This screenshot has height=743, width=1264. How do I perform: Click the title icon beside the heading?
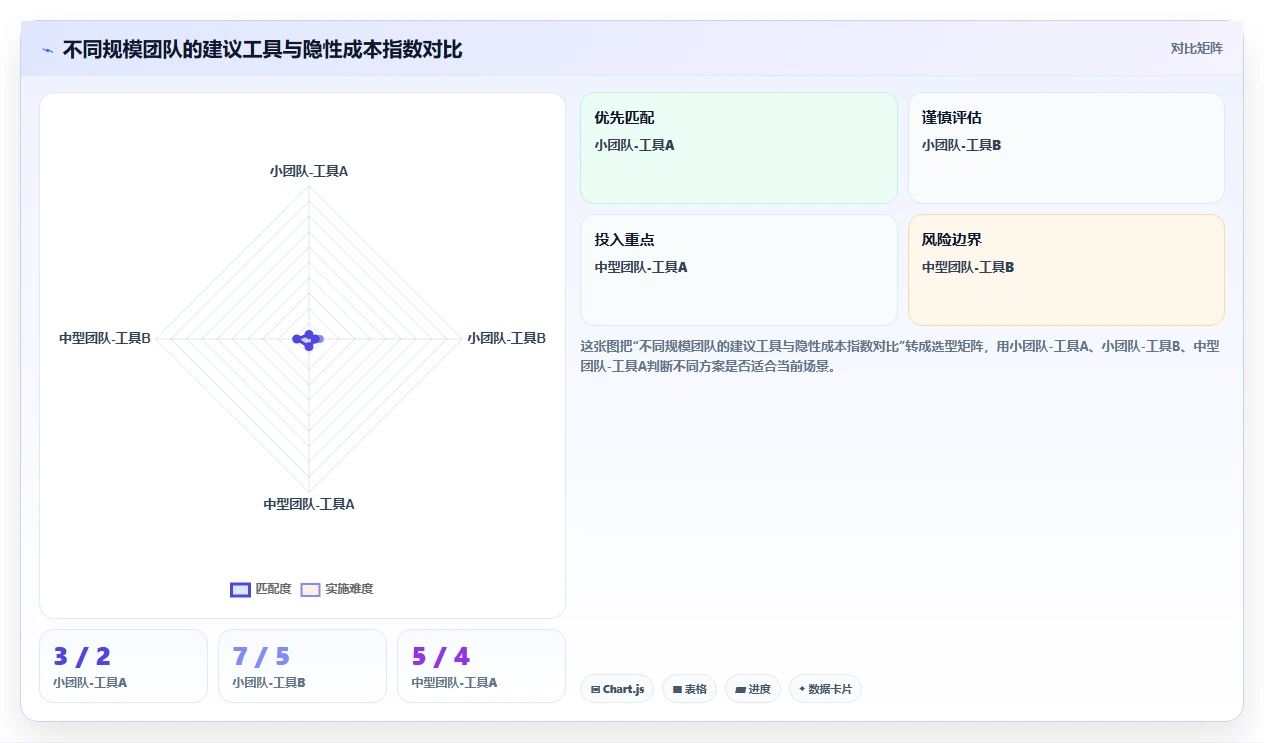[x=48, y=50]
